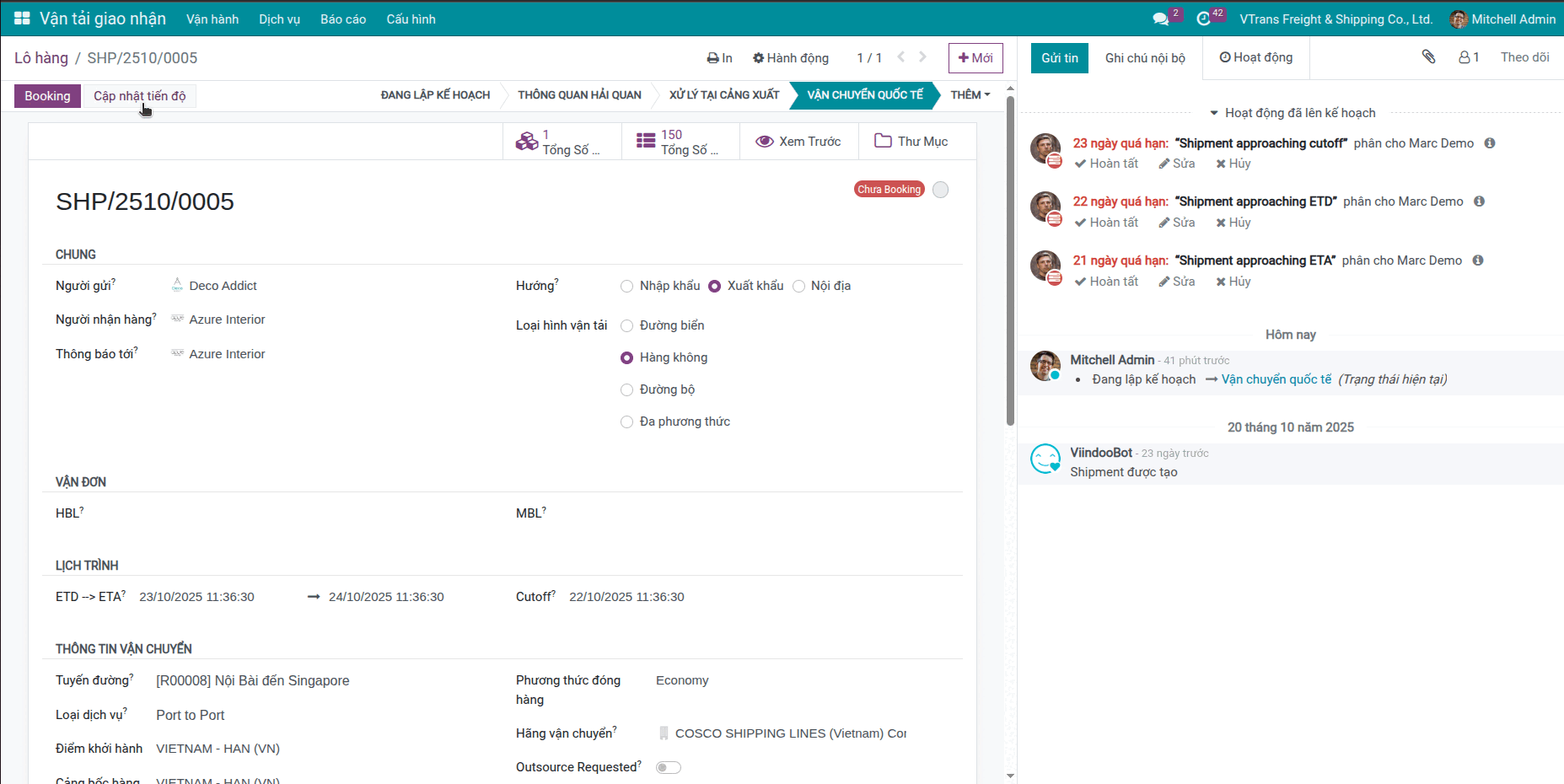Viewport: 1564px width, 784px height.
Task: Collapse the Hoạt động đã lên kế hoạch section
Action: [1292, 113]
